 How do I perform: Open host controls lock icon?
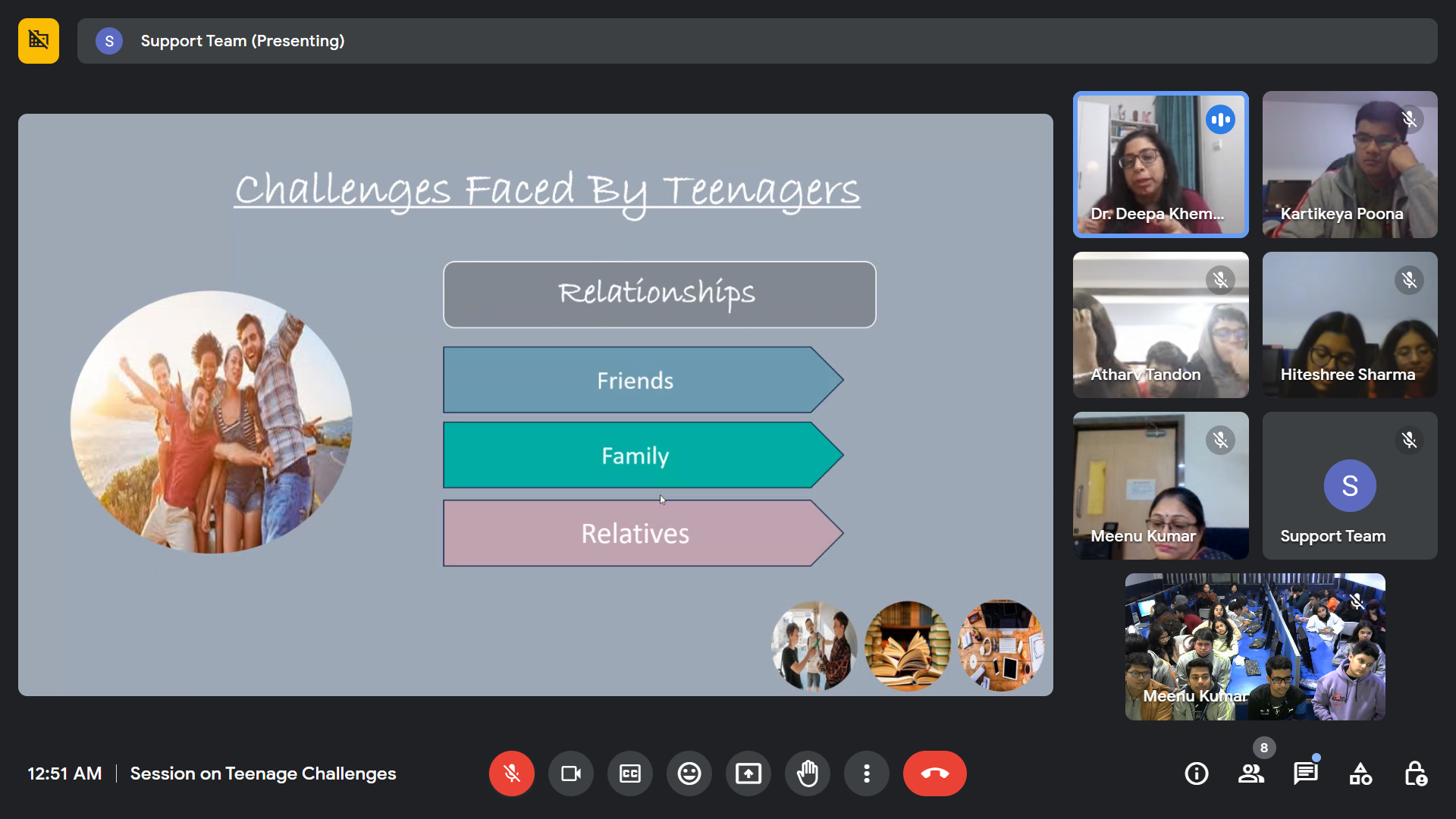coord(1415,773)
